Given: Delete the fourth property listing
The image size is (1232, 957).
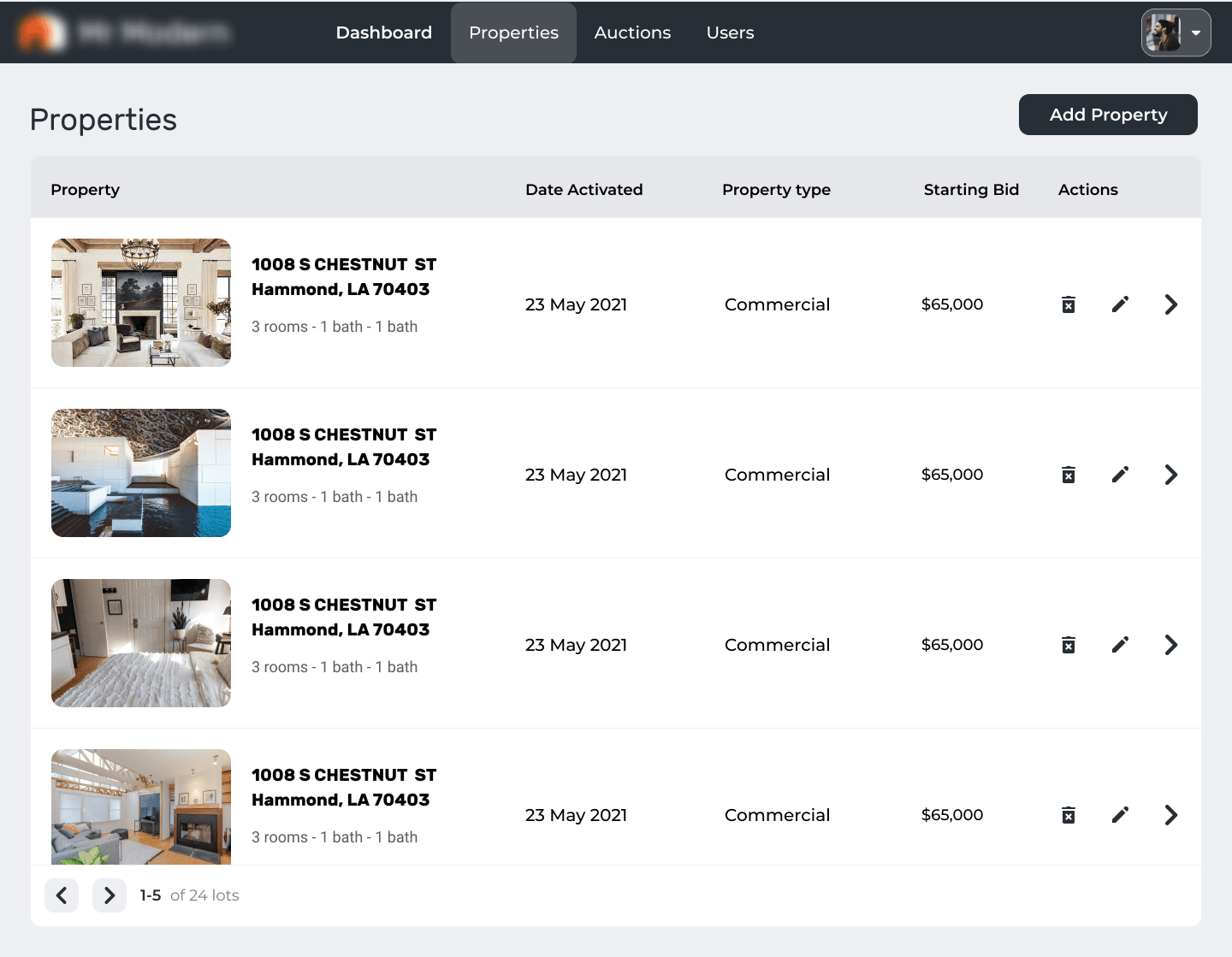Looking at the screenshot, I should point(1068,814).
